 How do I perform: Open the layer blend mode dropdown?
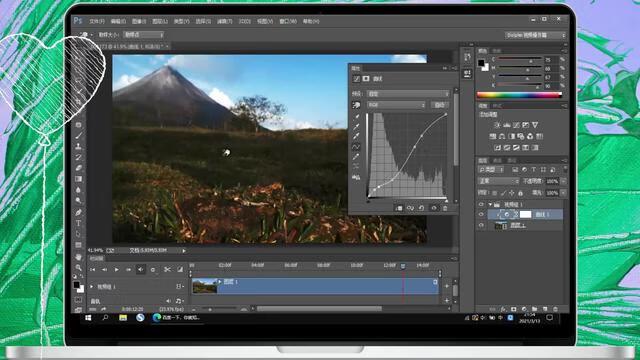tap(498, 181)
